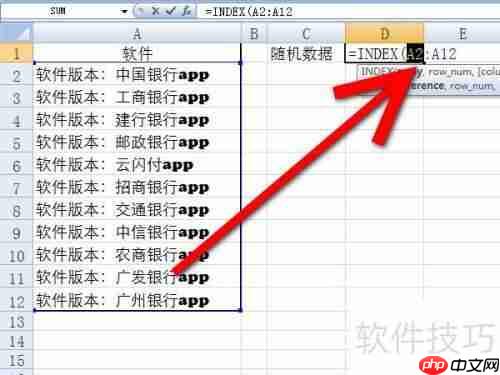Click cell with 工商银行app

137,97
